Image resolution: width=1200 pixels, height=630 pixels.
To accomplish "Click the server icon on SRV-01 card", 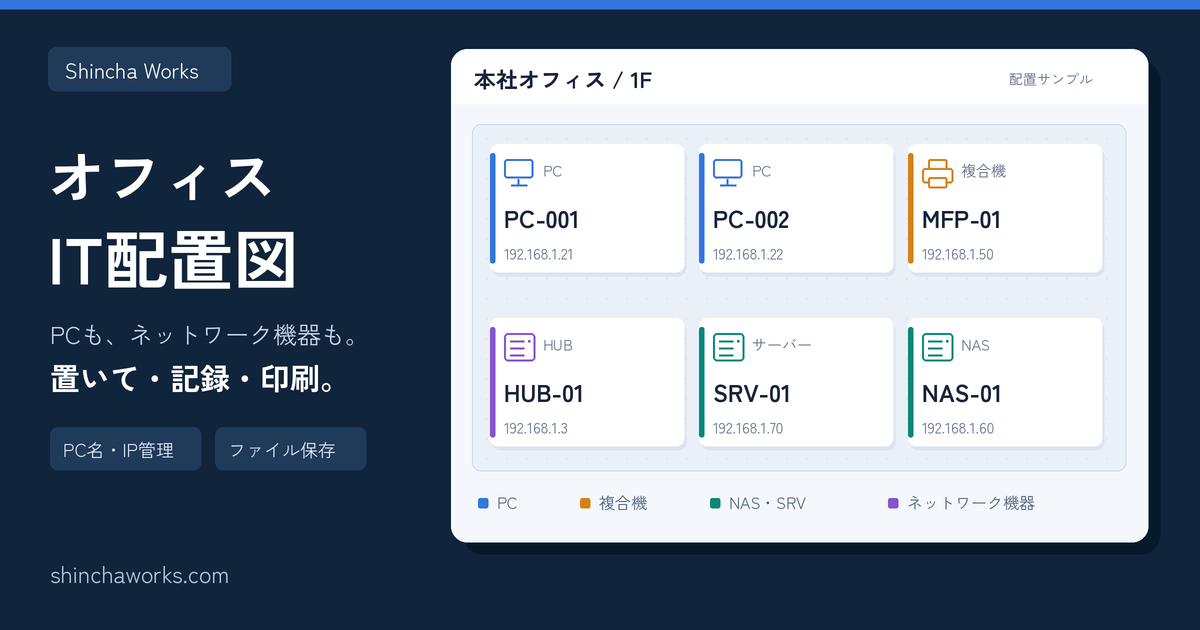I will [x=728, y=346].
